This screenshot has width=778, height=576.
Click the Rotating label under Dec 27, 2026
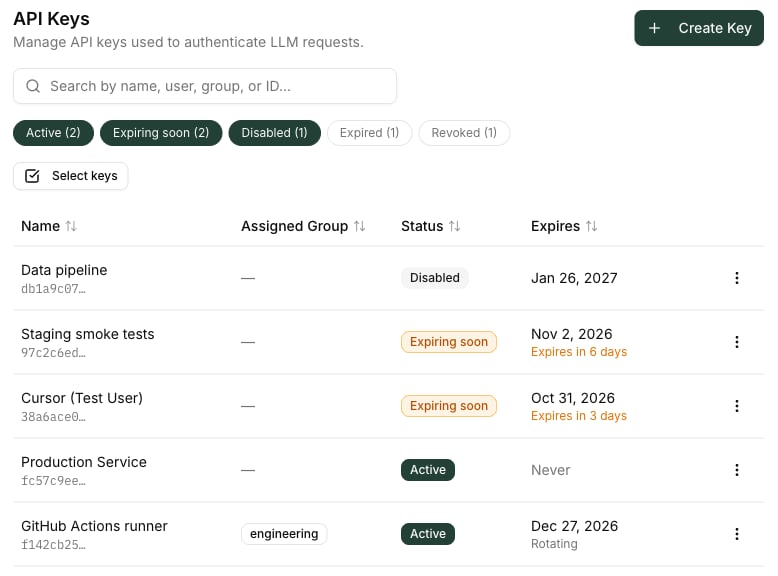pyautogui.click(x=554, y=544)
